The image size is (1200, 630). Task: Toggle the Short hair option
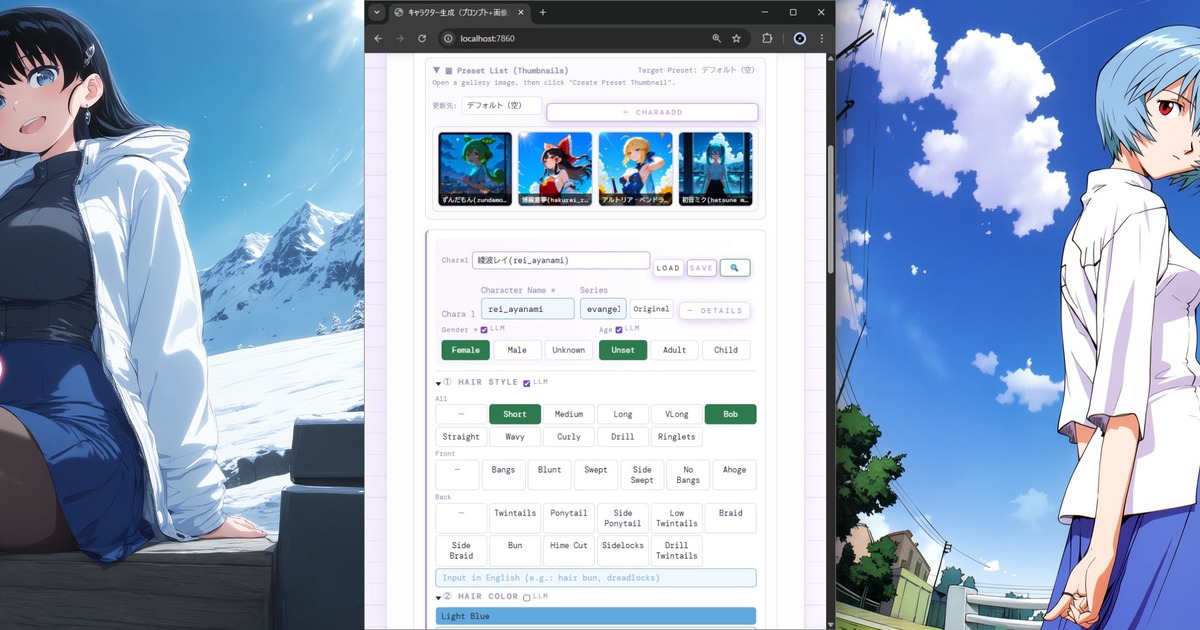[515, 414]
